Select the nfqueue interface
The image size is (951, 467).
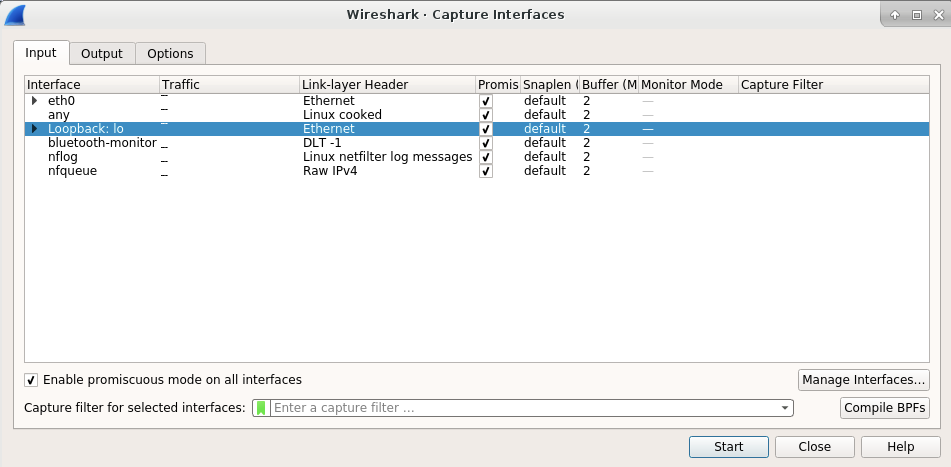coord(73,170)
